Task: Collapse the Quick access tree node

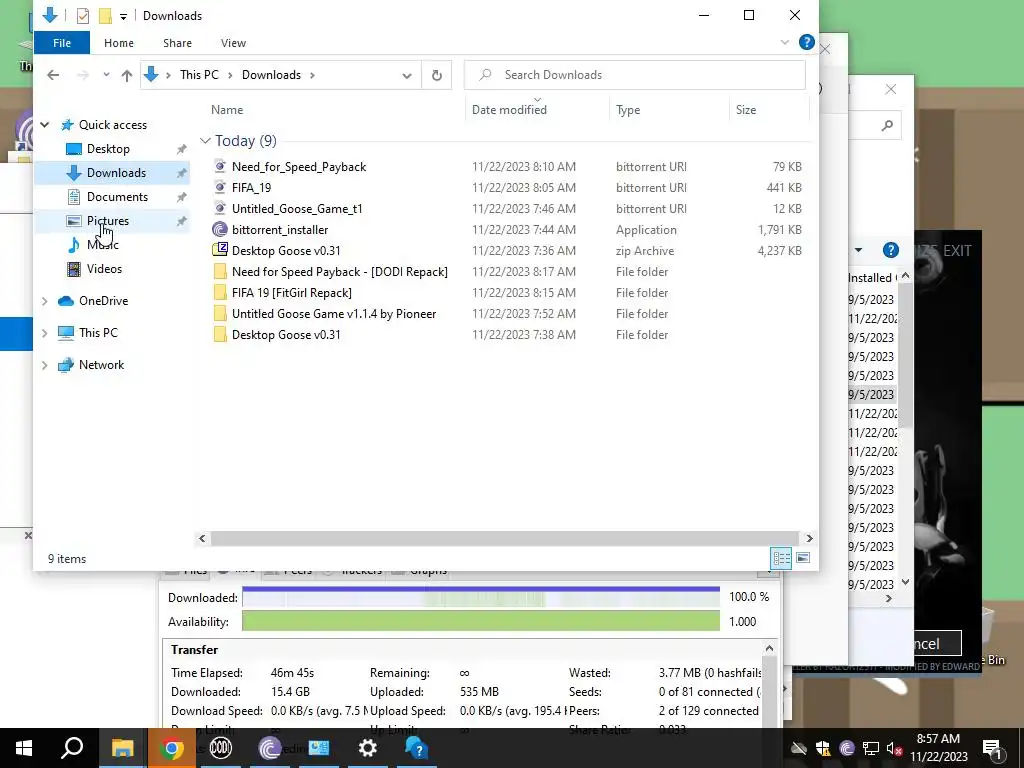Action: 45,125
